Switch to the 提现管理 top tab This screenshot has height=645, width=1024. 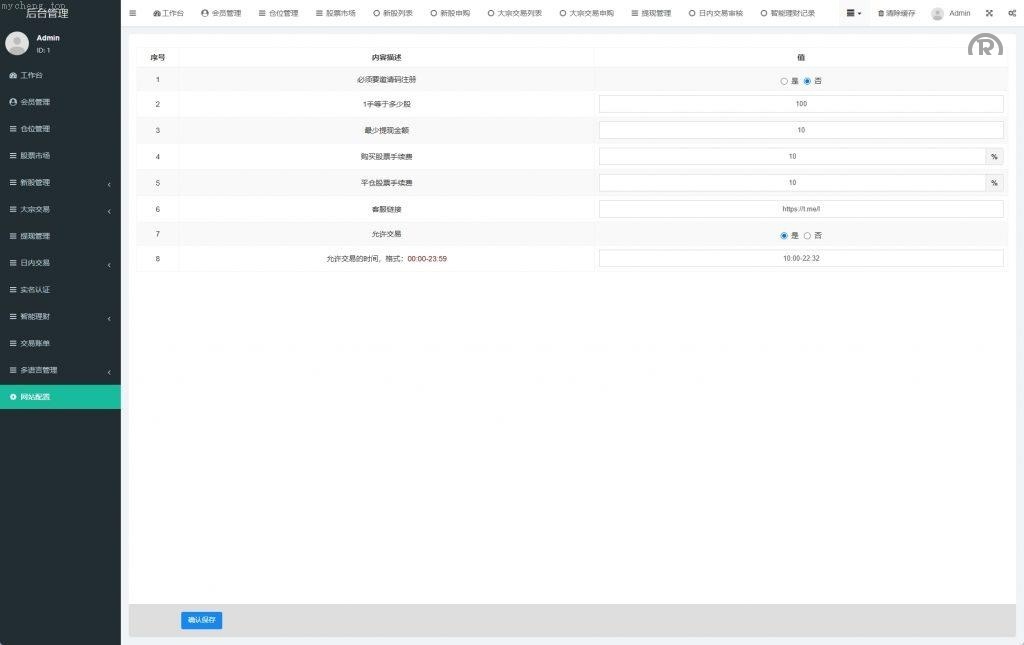pyautogui.click(x=651, y=14)
